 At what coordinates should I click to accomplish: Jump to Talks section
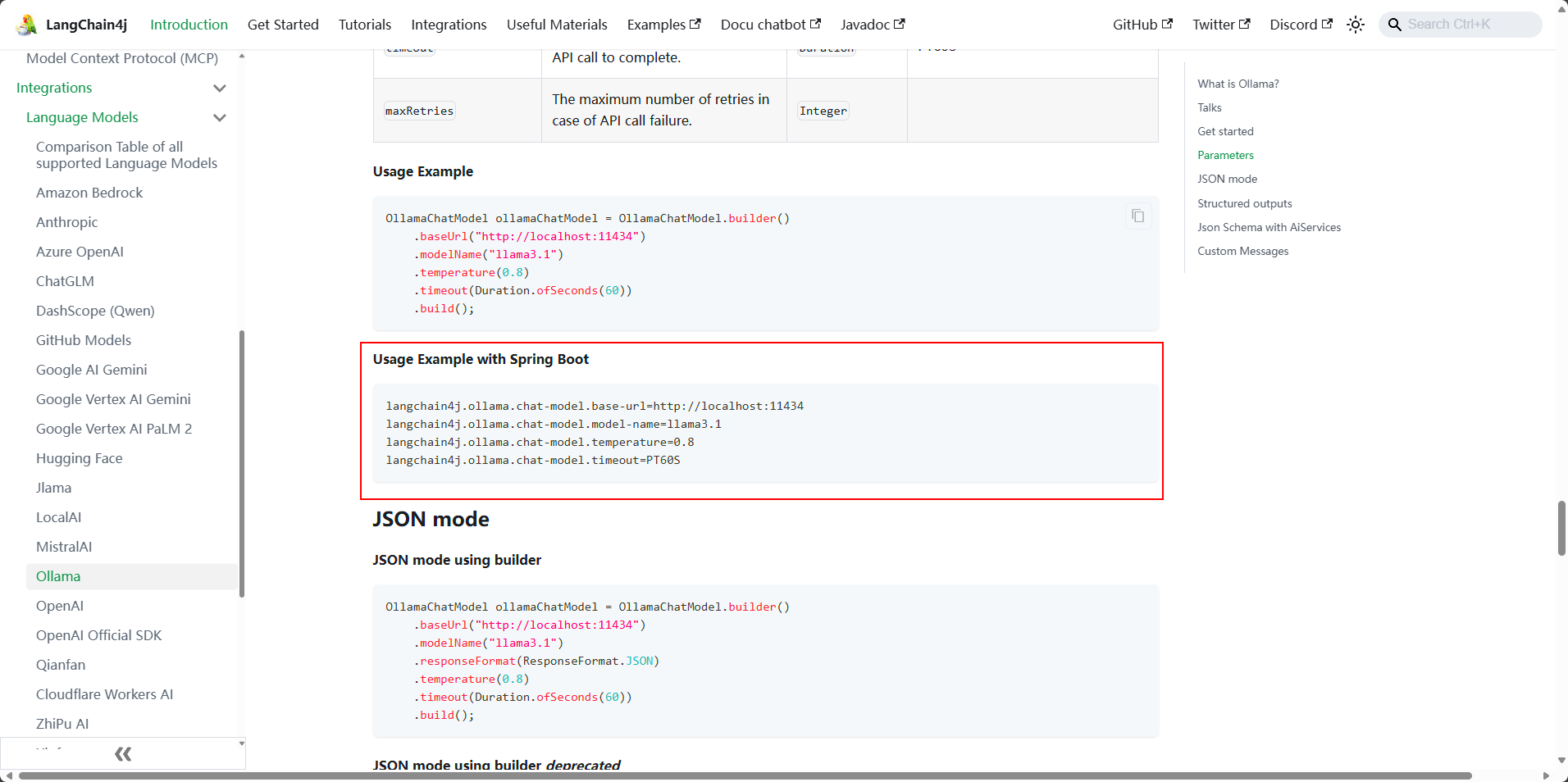coord(1209,107)
